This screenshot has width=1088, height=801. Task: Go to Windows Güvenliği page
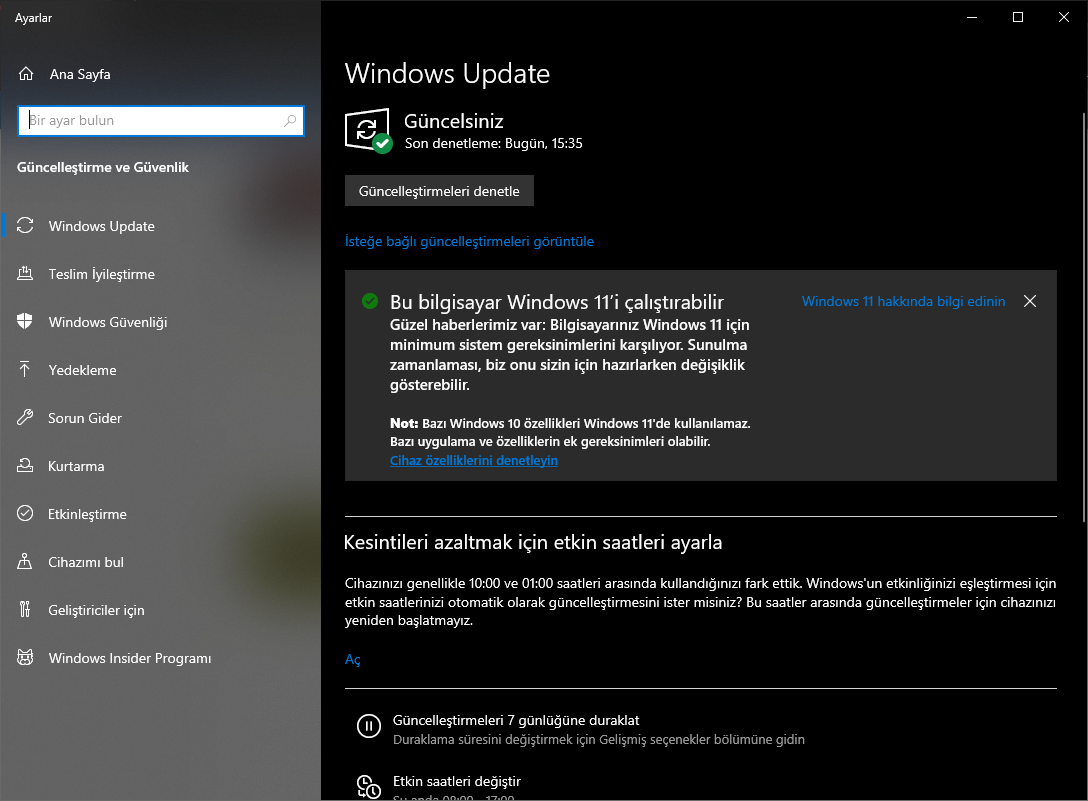tap(160, 321)
